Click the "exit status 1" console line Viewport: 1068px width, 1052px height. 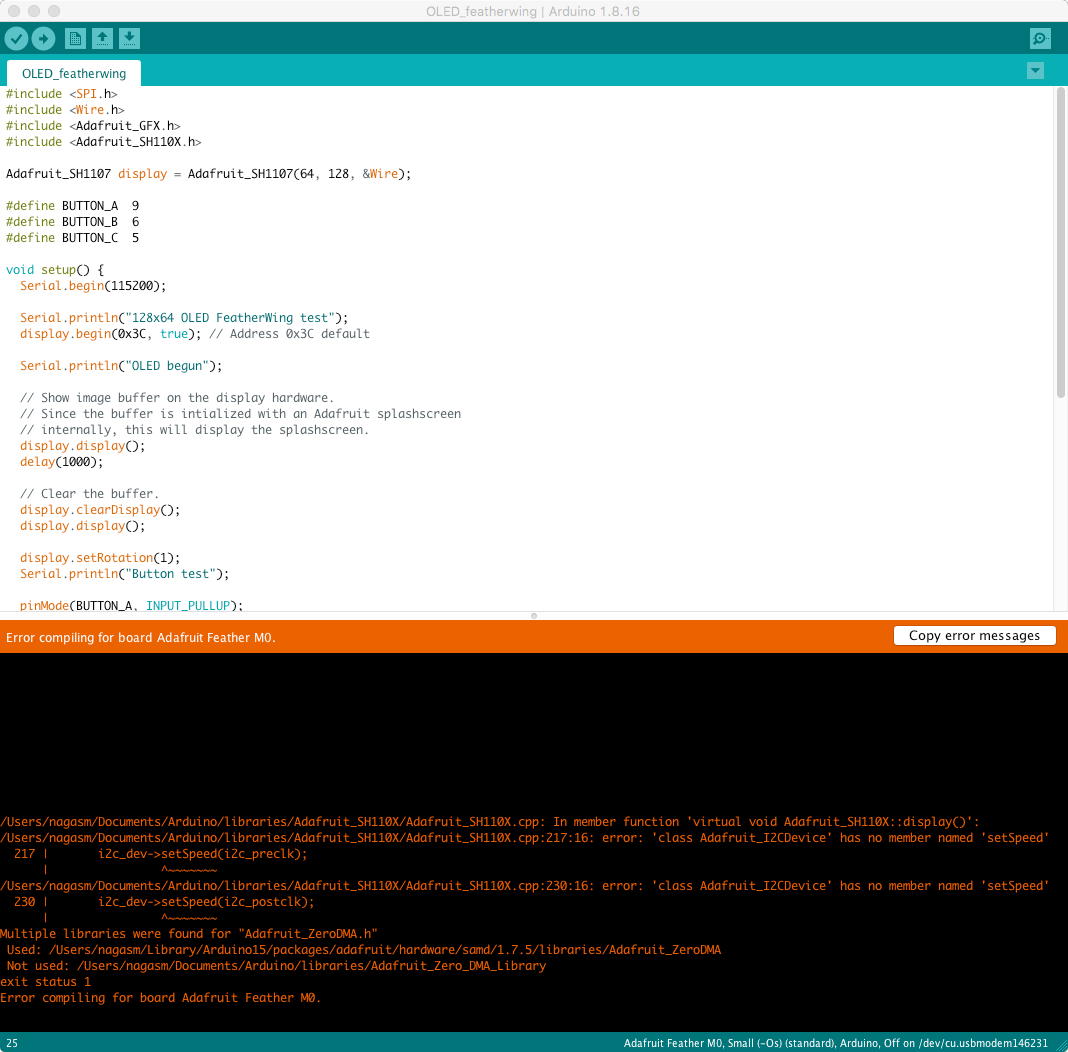point(46,982)
